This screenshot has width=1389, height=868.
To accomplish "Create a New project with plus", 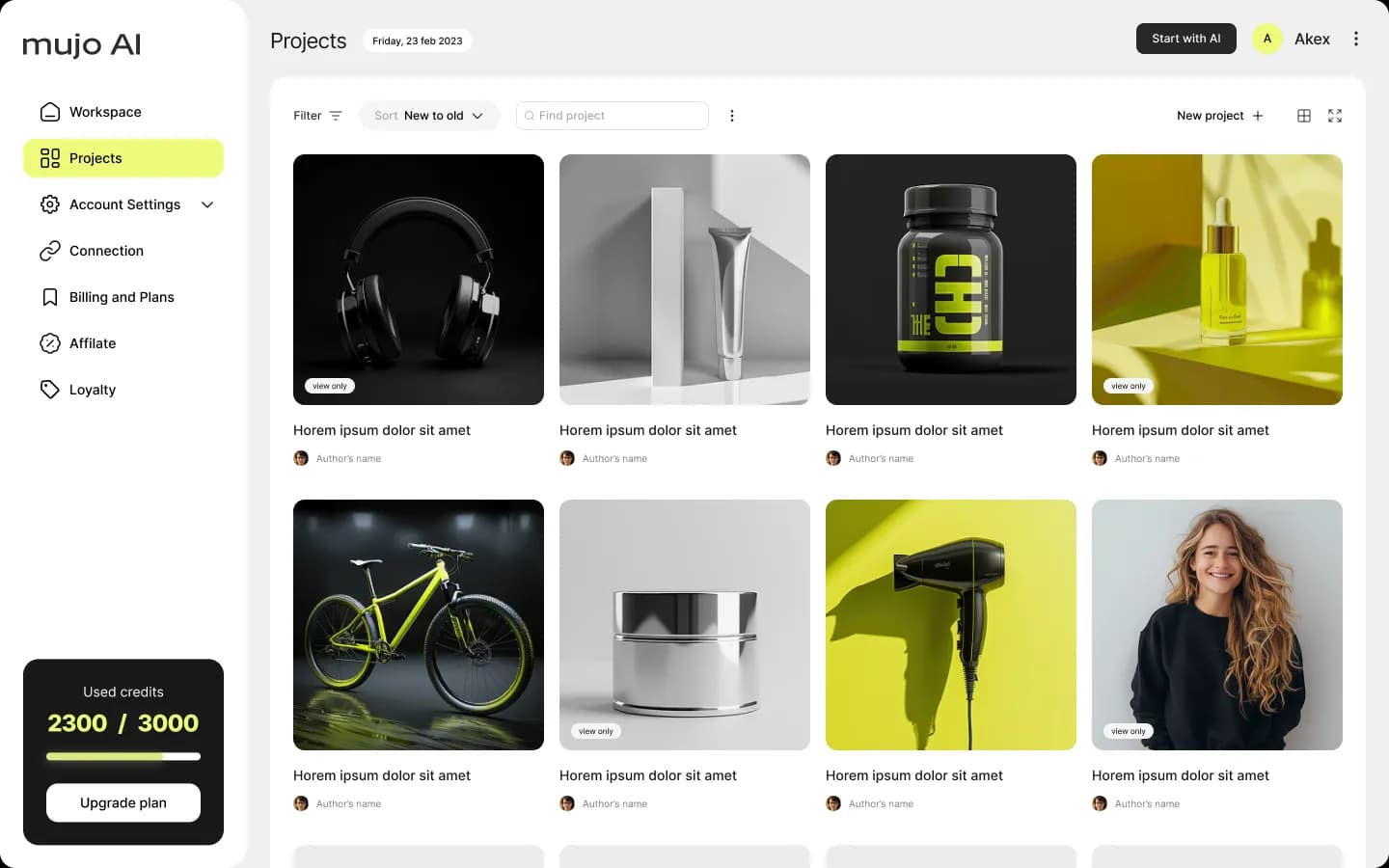I will click(x=1220, y=116).
